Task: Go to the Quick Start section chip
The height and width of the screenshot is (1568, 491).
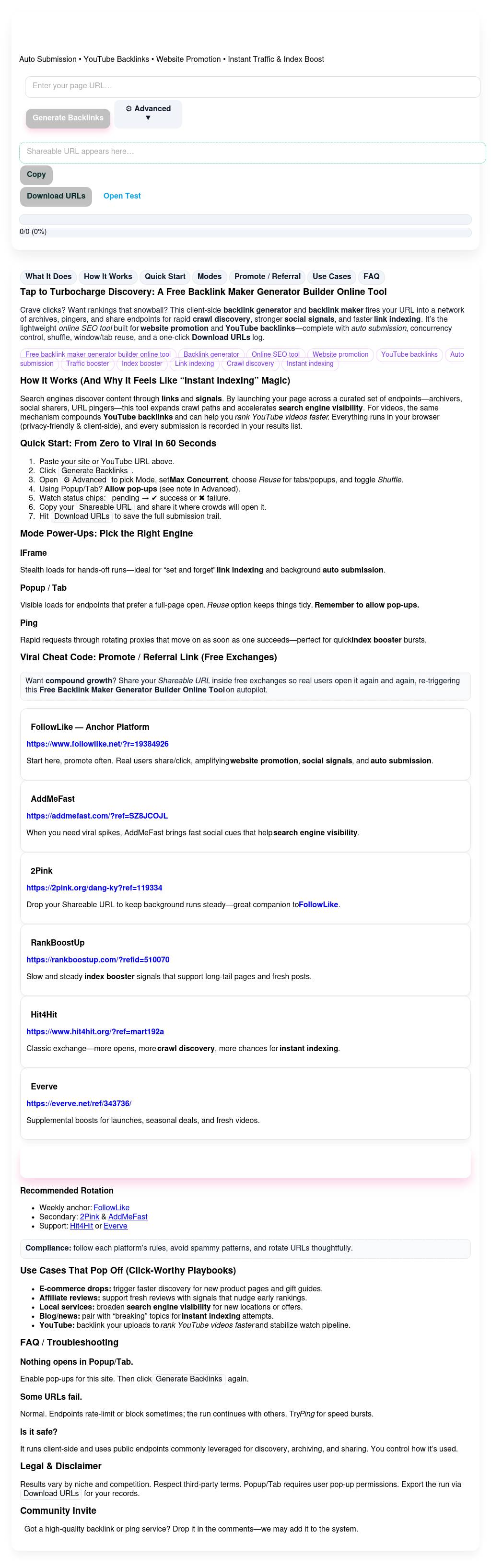Action: tap(165, 277)
